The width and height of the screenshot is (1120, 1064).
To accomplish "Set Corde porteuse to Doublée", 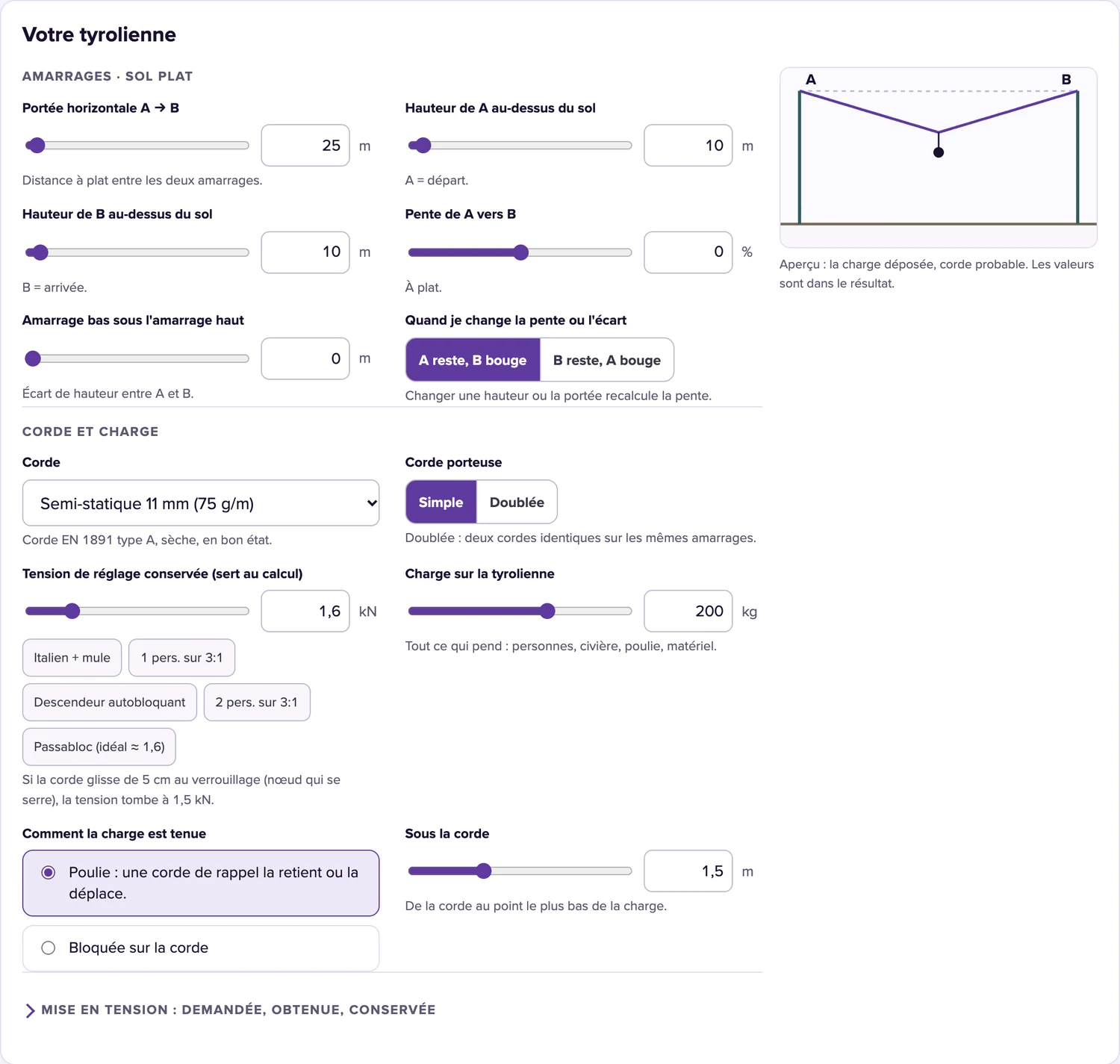I will (x=517, y=503).
